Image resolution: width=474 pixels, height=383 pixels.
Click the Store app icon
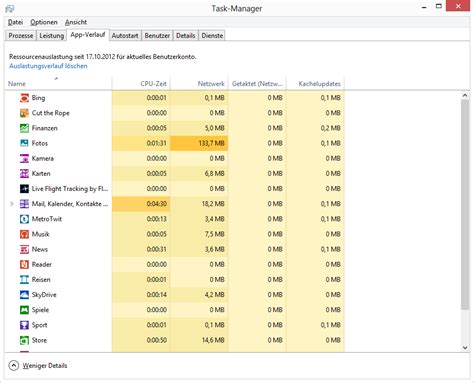point(24,340)
